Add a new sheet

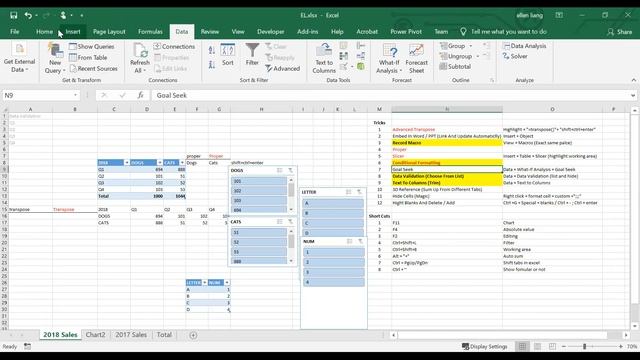pos(193,335)
